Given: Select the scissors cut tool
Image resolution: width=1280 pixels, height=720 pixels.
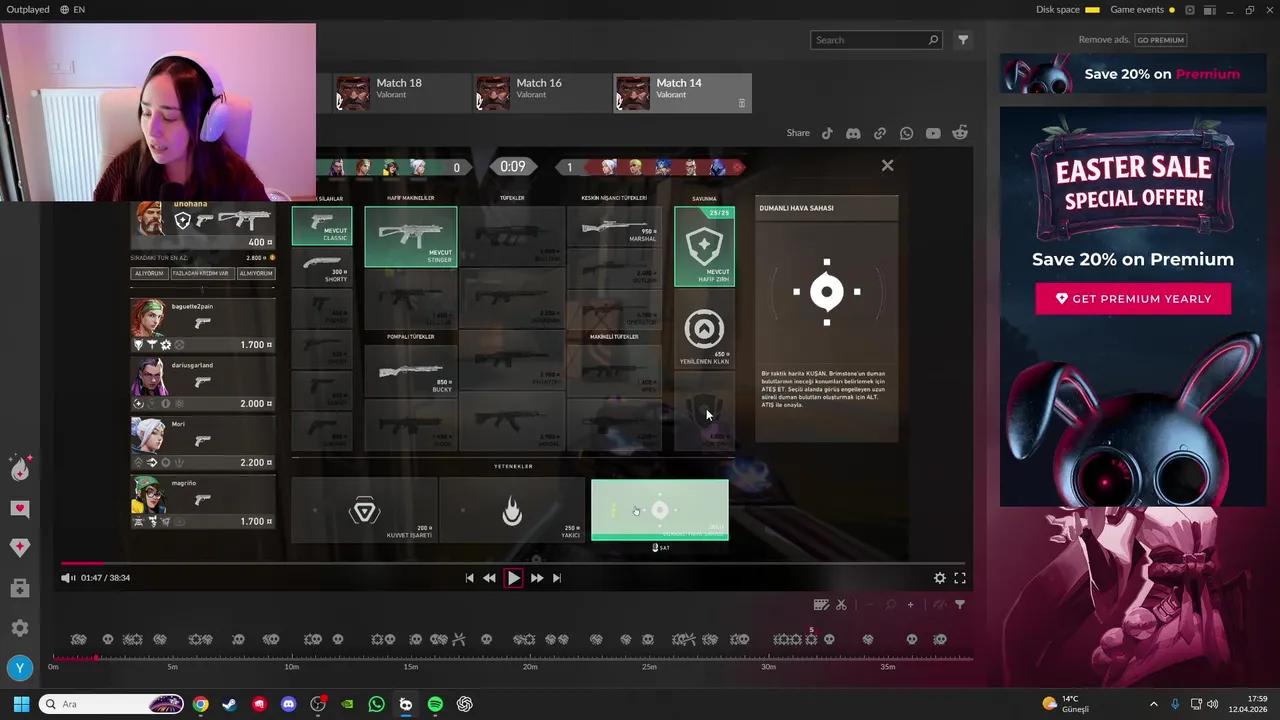Looking at the screenshot, I should coord(841,605).
